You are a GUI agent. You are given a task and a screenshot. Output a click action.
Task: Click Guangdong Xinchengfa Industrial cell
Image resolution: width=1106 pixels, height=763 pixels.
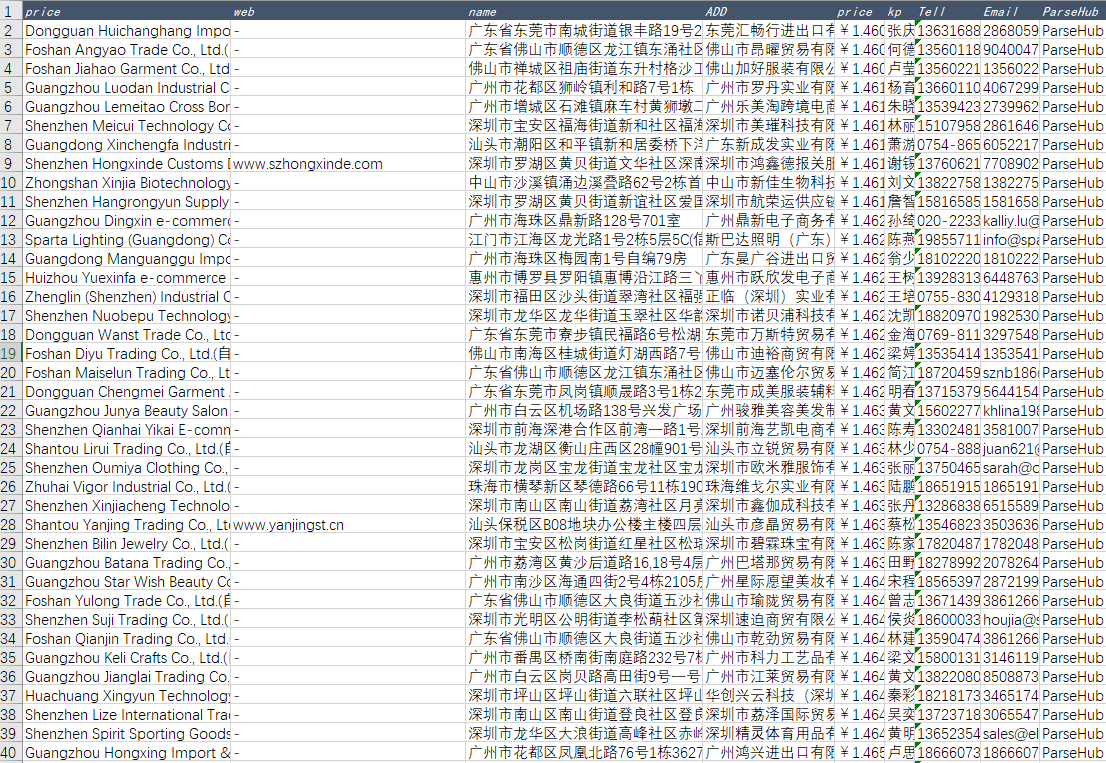(x=127, y=145)
